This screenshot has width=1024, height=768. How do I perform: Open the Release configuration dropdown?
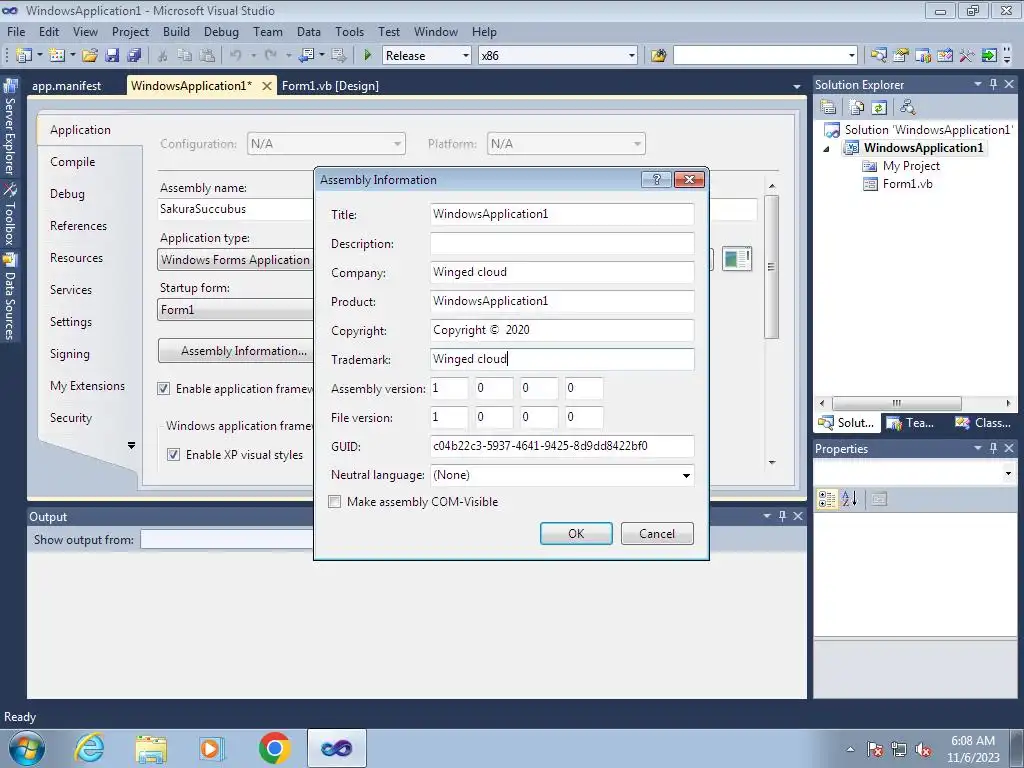click(x=466, y=56)
